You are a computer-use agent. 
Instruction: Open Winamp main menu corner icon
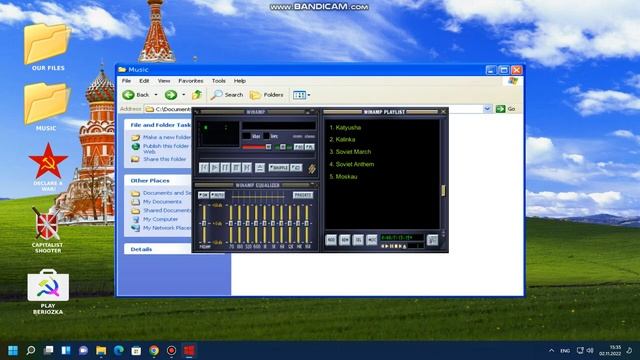pyautogui.click(x=196, y=111)
